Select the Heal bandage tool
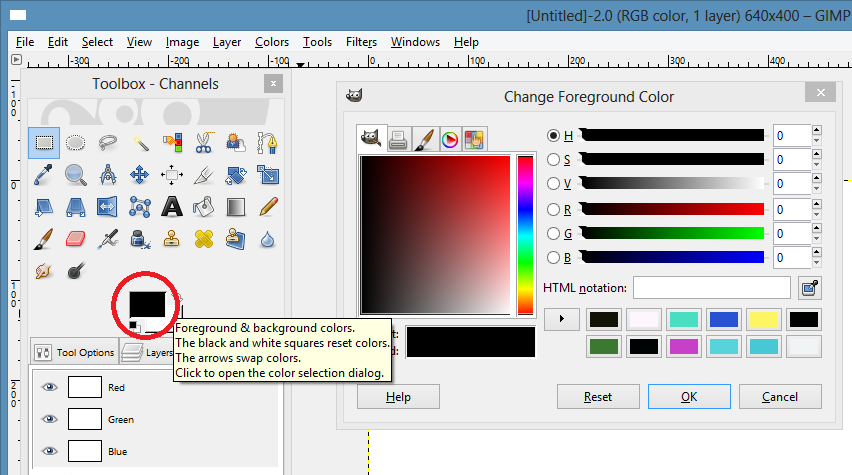This screenshot has height=475, width=852. 204,239
